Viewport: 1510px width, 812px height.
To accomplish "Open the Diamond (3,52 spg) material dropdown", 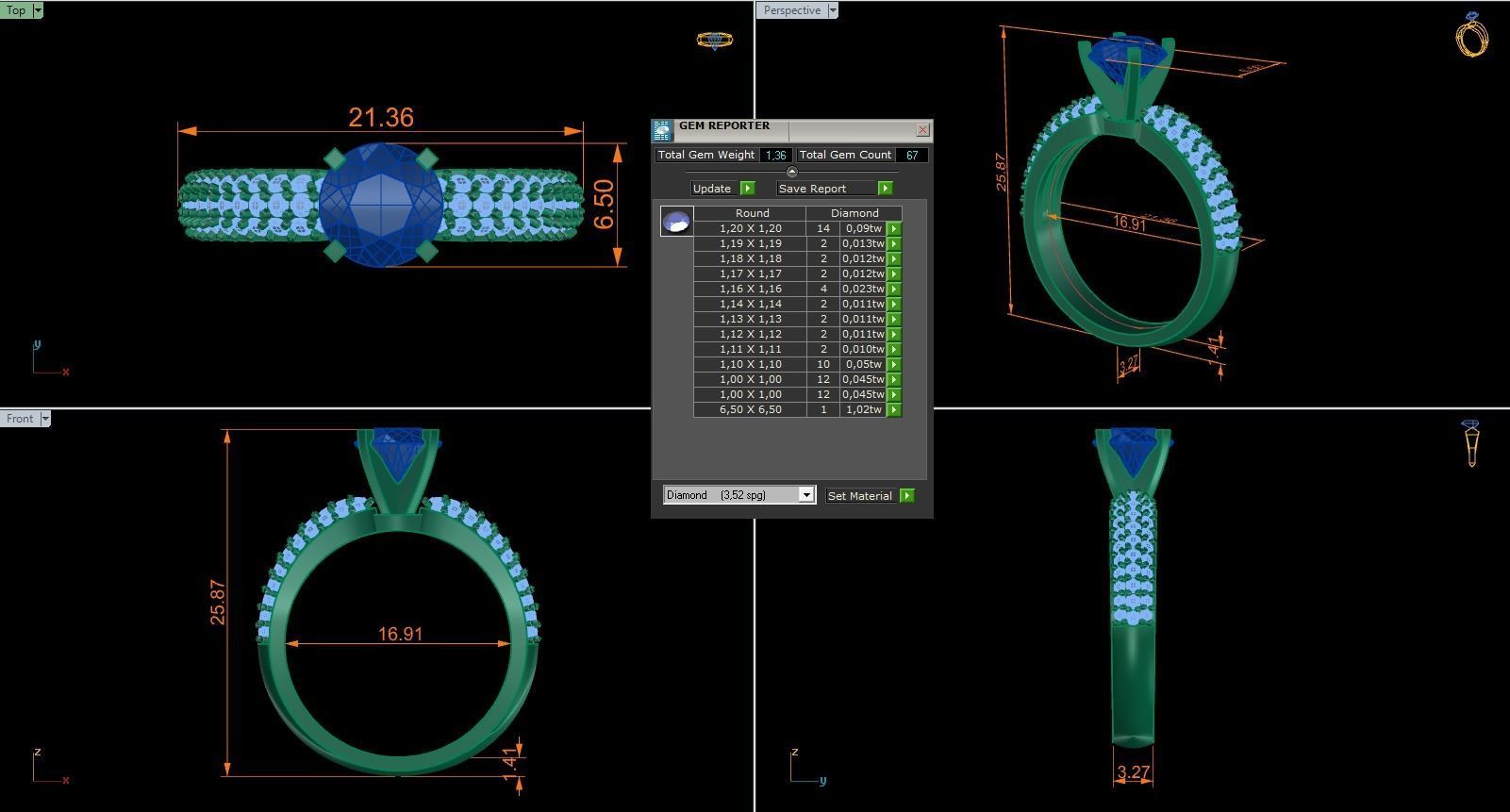I will 806,495.
